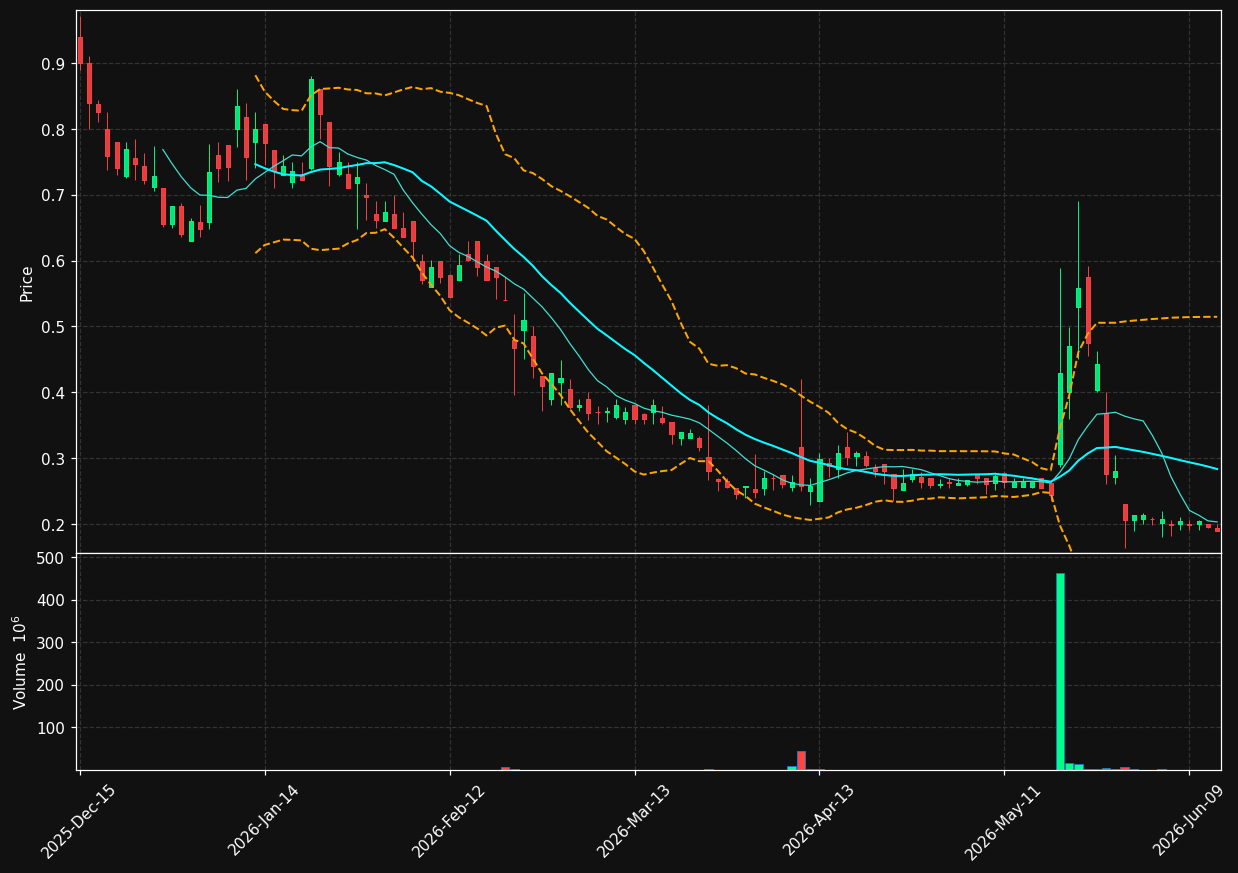Click the 0.9 price tick label
The width and height of the screenshot is (1238, 873).
coord(53,64)
